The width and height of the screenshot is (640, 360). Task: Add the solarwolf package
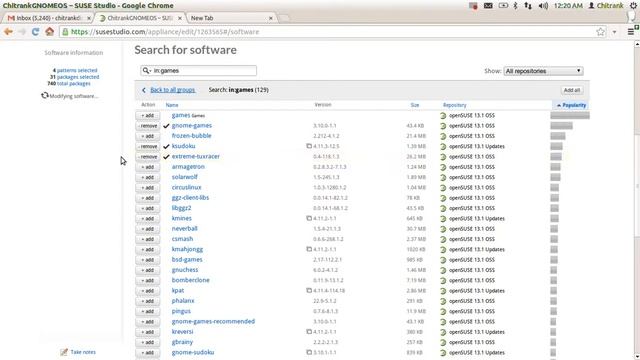click(147, 177)
